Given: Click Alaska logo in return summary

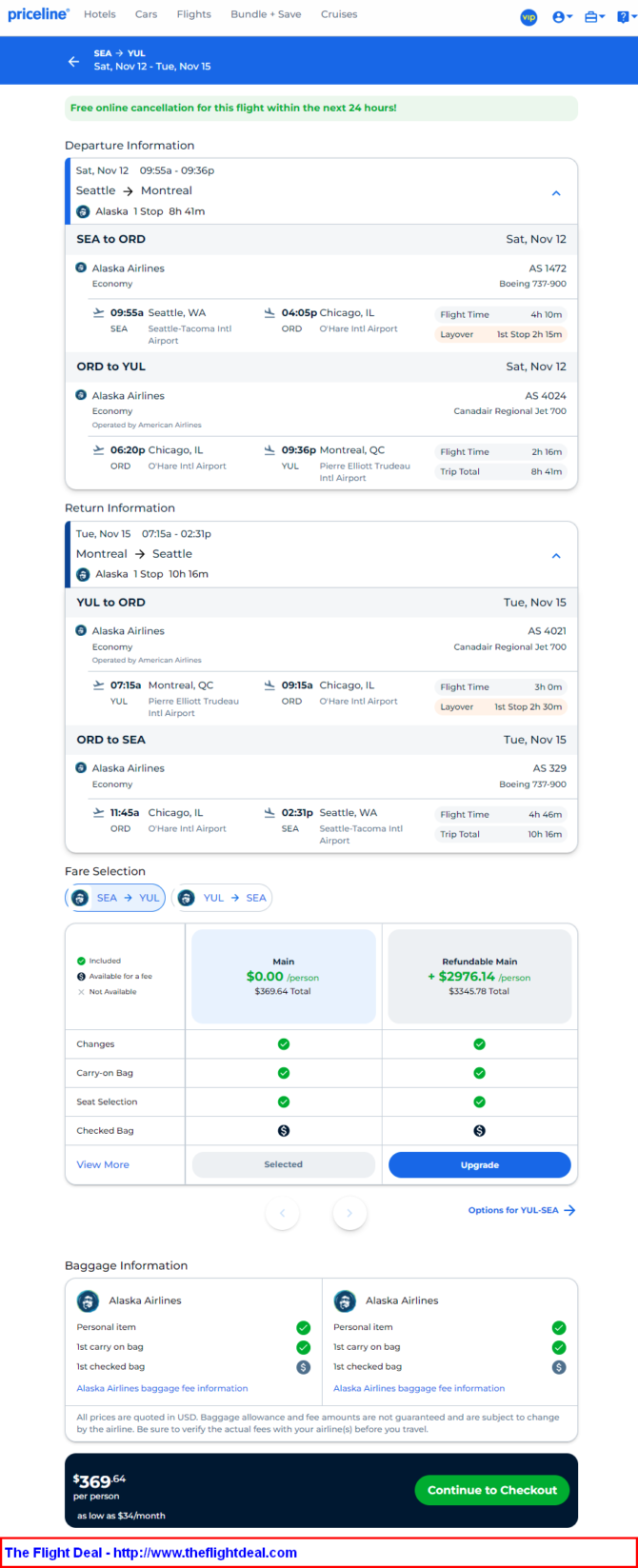Looking at the screenshot, I should pos(83,574).
